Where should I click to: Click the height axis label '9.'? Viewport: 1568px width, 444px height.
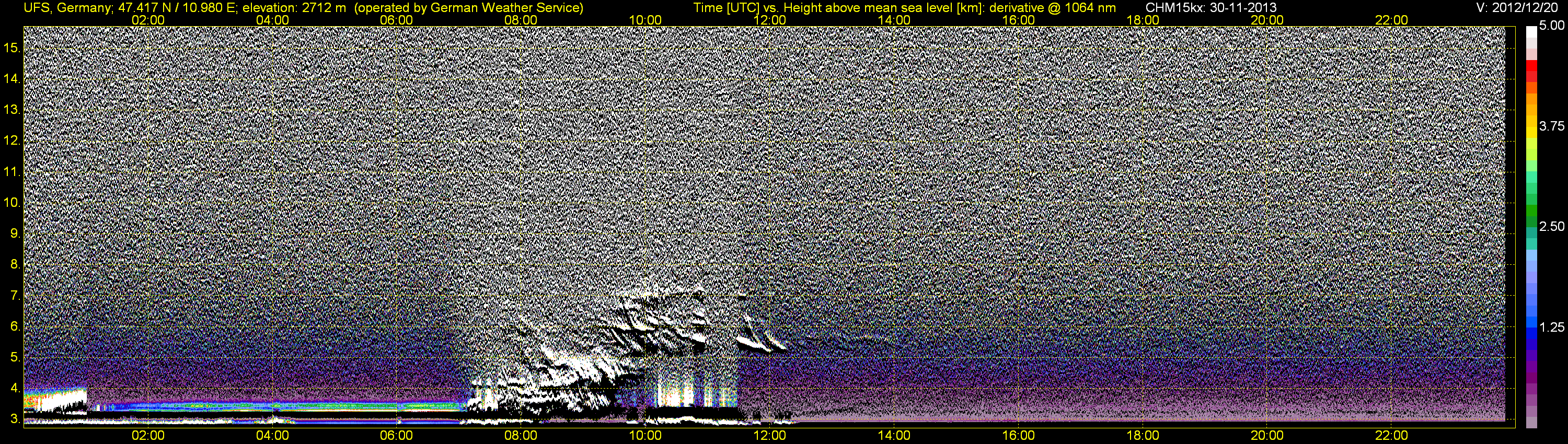15,233
